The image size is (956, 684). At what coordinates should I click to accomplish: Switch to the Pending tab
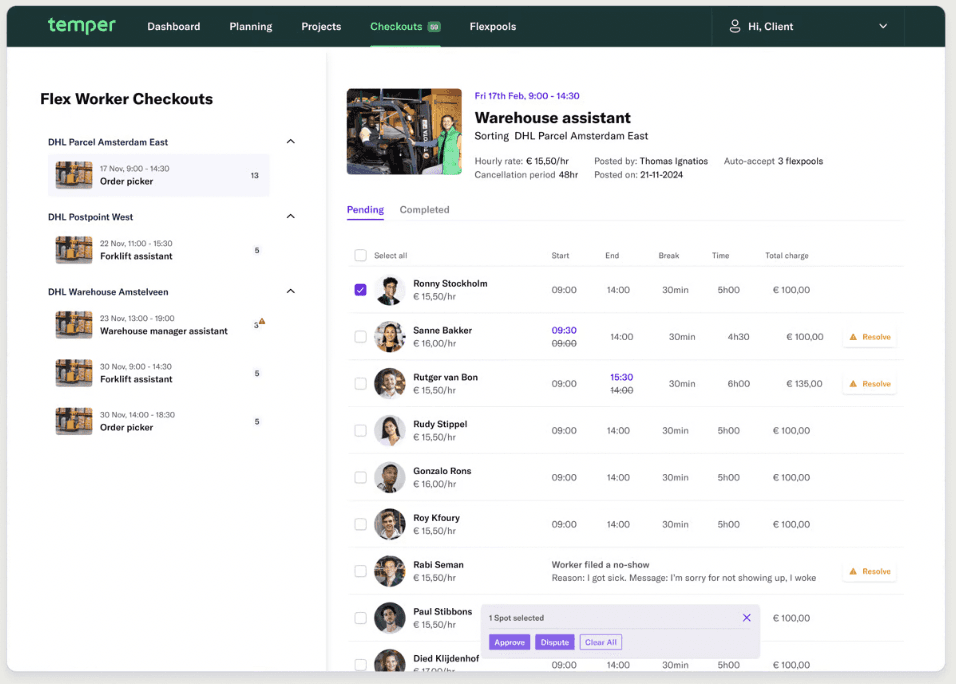[x=365, y=210]
